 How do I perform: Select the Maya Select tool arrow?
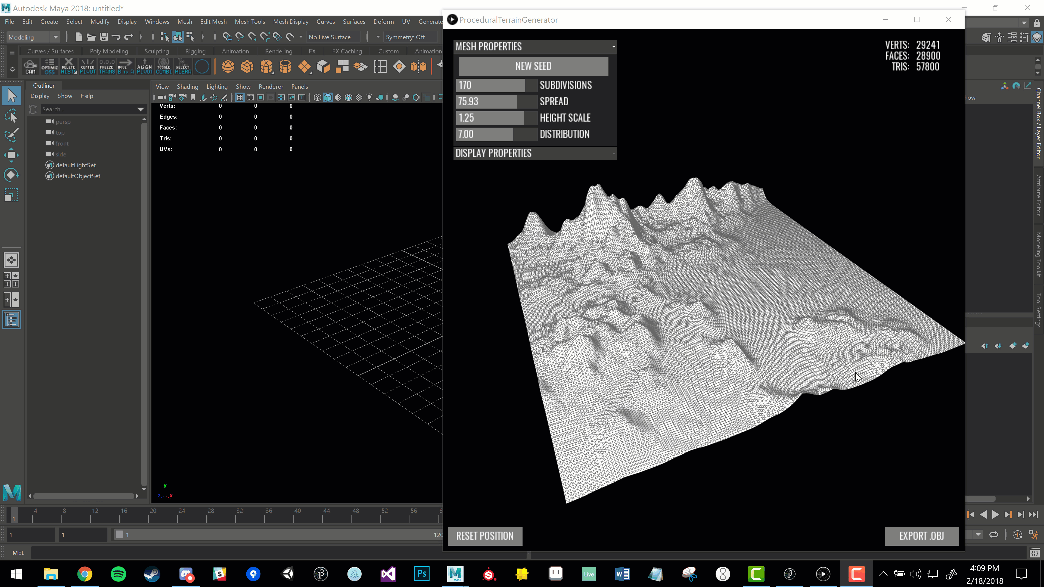coord(11,96)
